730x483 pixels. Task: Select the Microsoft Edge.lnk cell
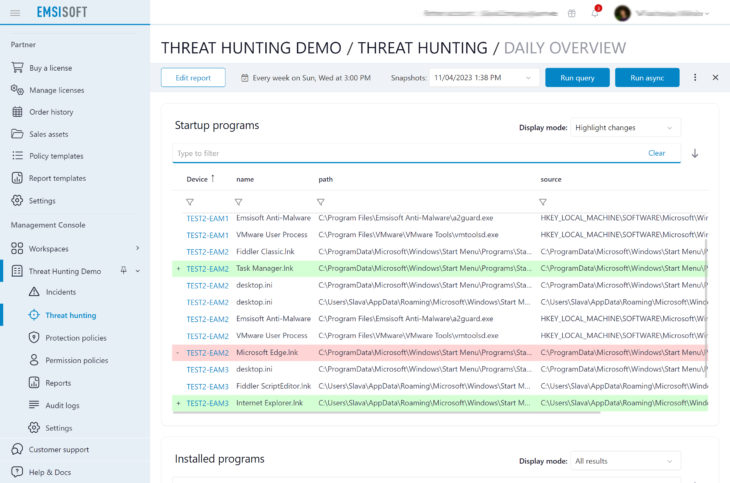coord(267,353)
